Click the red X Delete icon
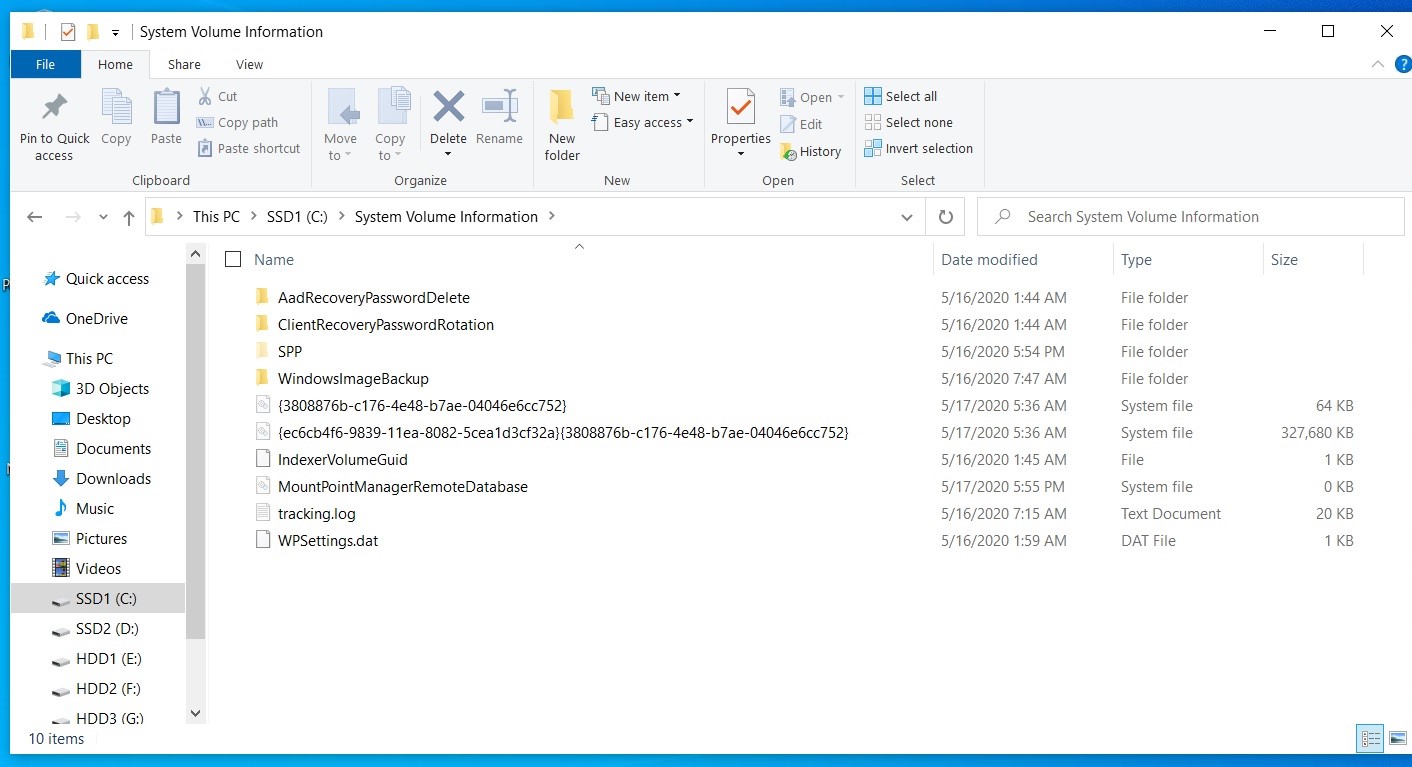The width and height of the screenshot is (1412, 767). pyautogui.click(x=448, y=106)
